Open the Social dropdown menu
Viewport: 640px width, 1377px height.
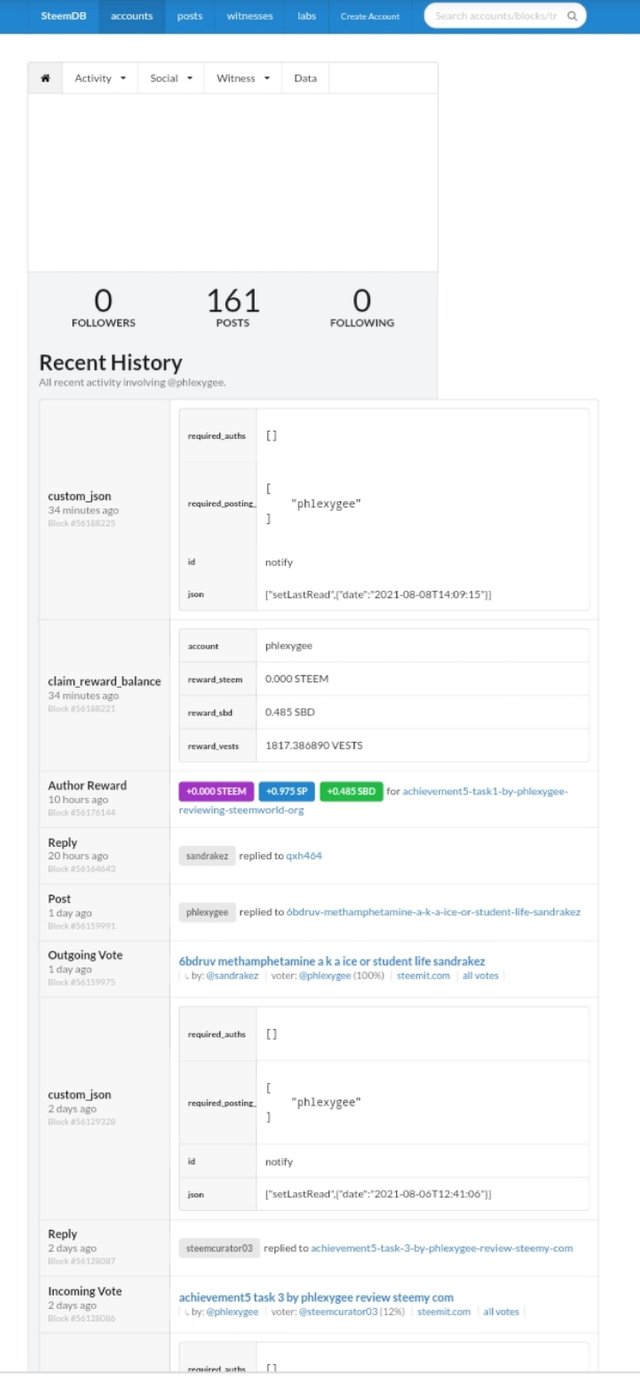point(170,78)
